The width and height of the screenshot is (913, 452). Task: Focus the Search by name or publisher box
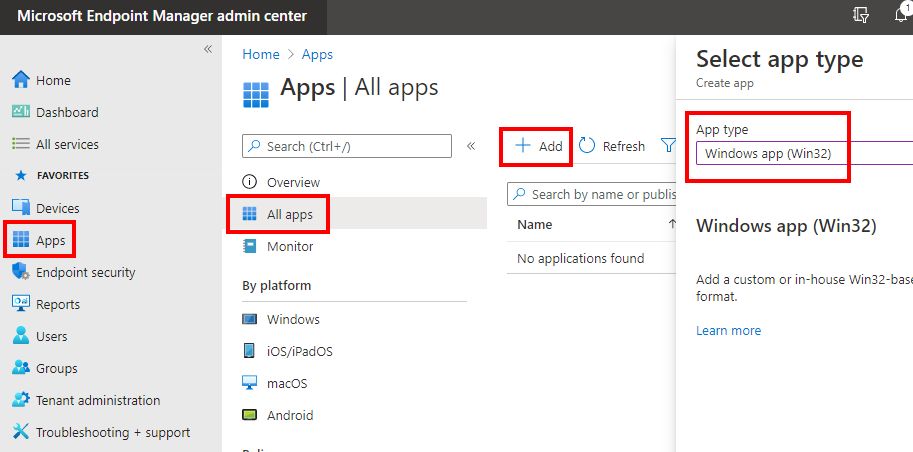(592, 194)
